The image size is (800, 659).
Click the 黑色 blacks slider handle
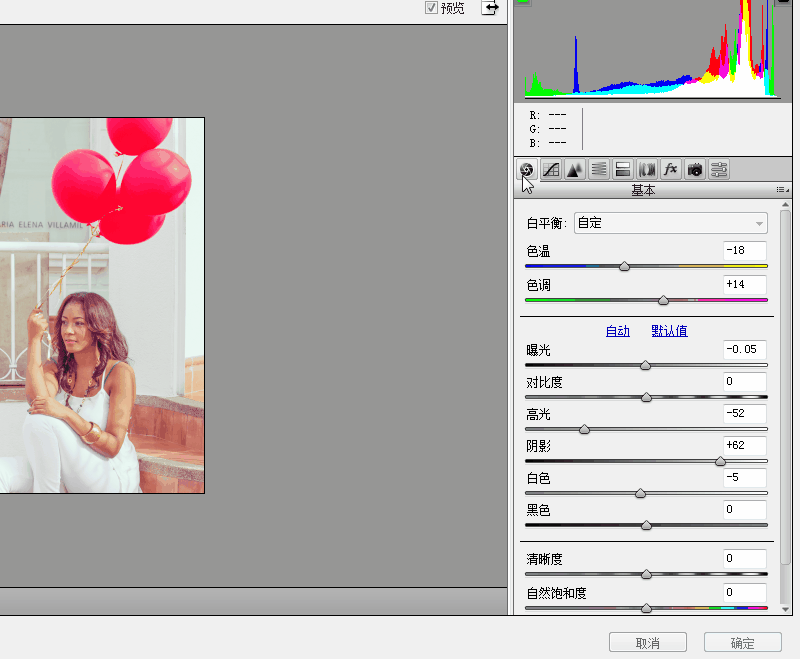[x=646, y=525]
